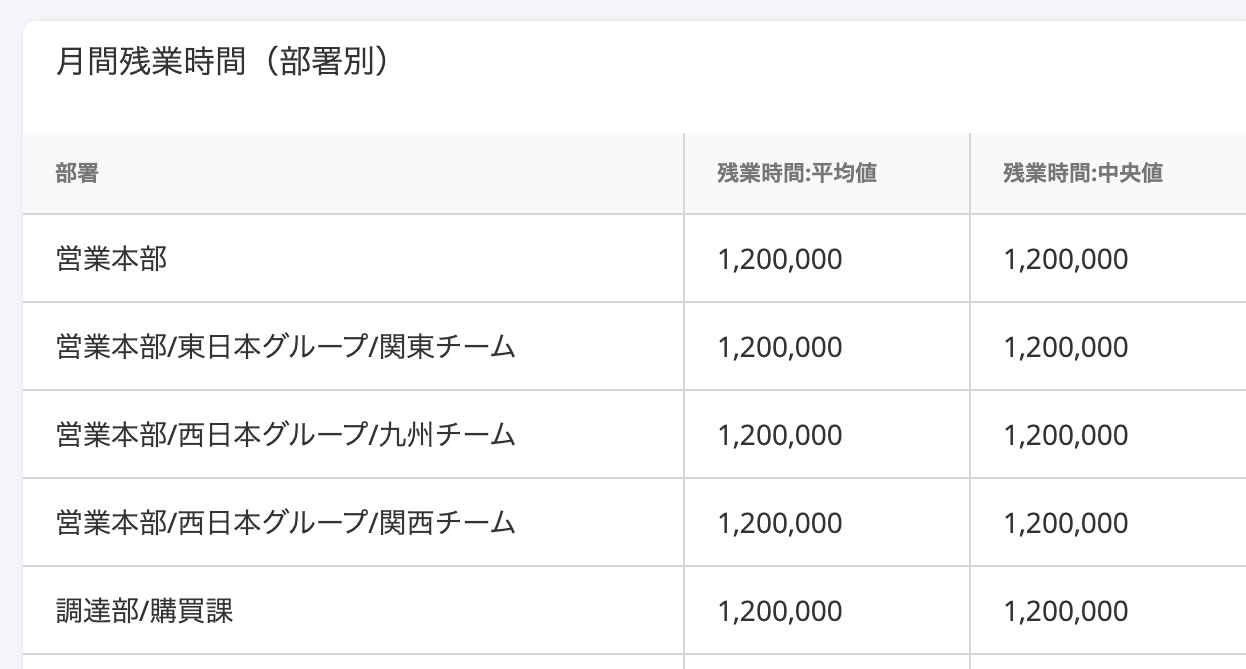Image resolution: width=1246 pixels, height=669 pixels.
Task: Click the average value for 営業本部
Action: click(x=780, y=260)
